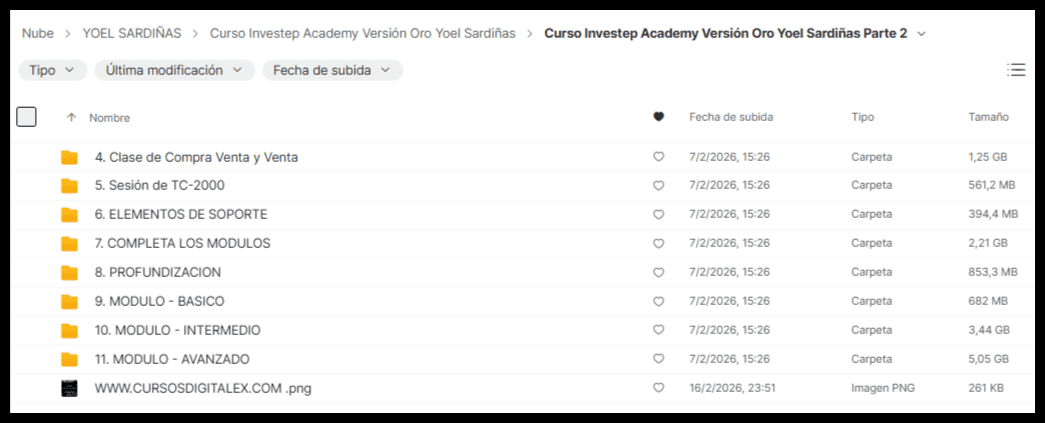
Task: Favorite the 8. PROFUNDIZACION folder
Action: coord(658,272)
